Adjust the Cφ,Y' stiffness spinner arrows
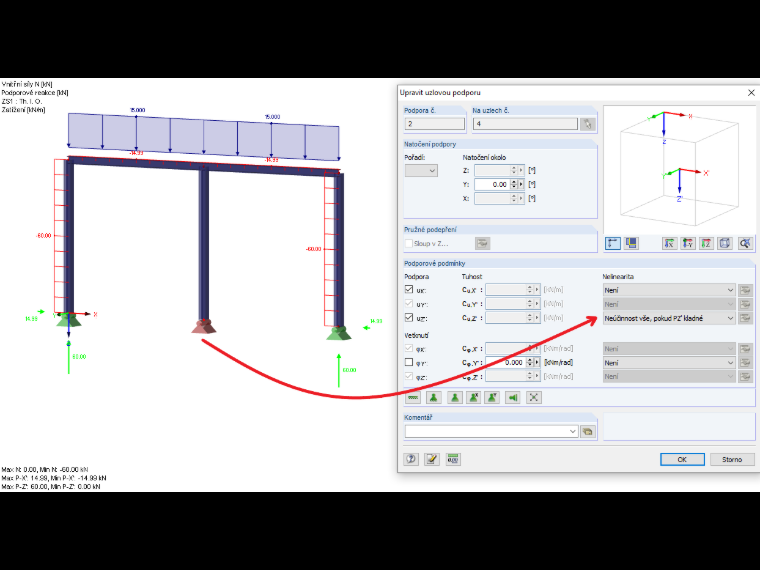 [x=530, y=363]
